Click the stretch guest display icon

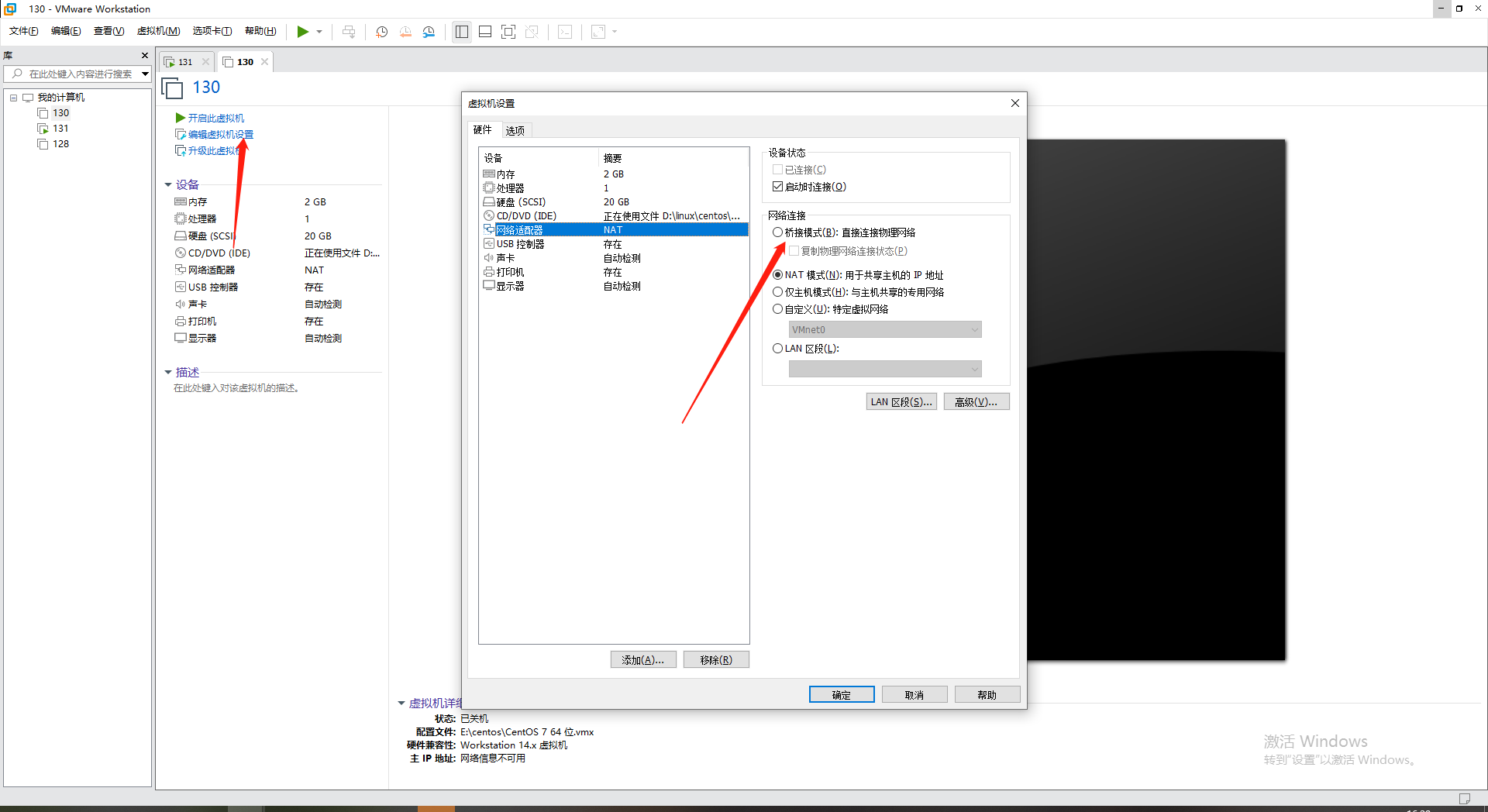tap(598, 32)
